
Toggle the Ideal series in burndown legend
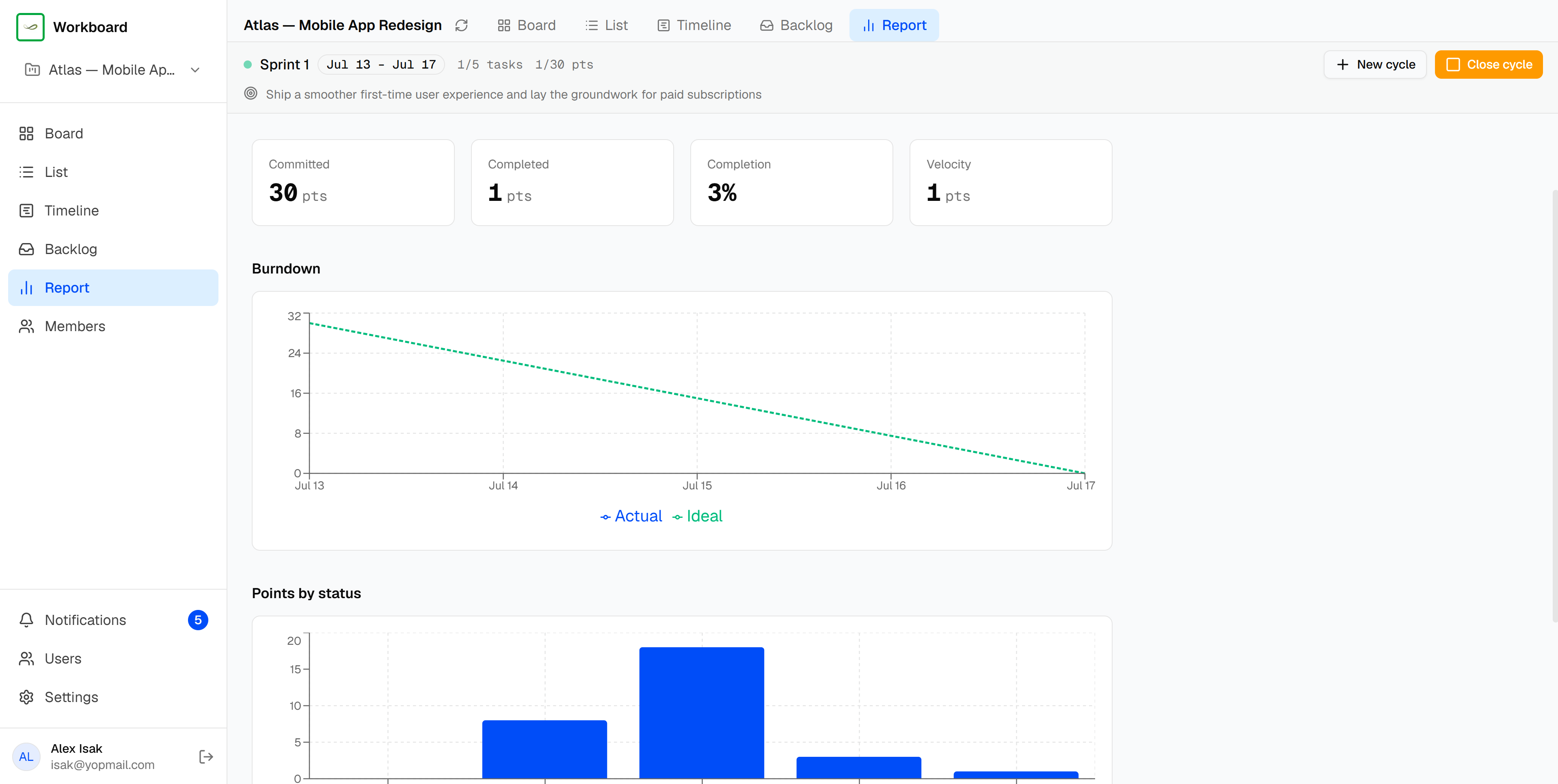697,516
